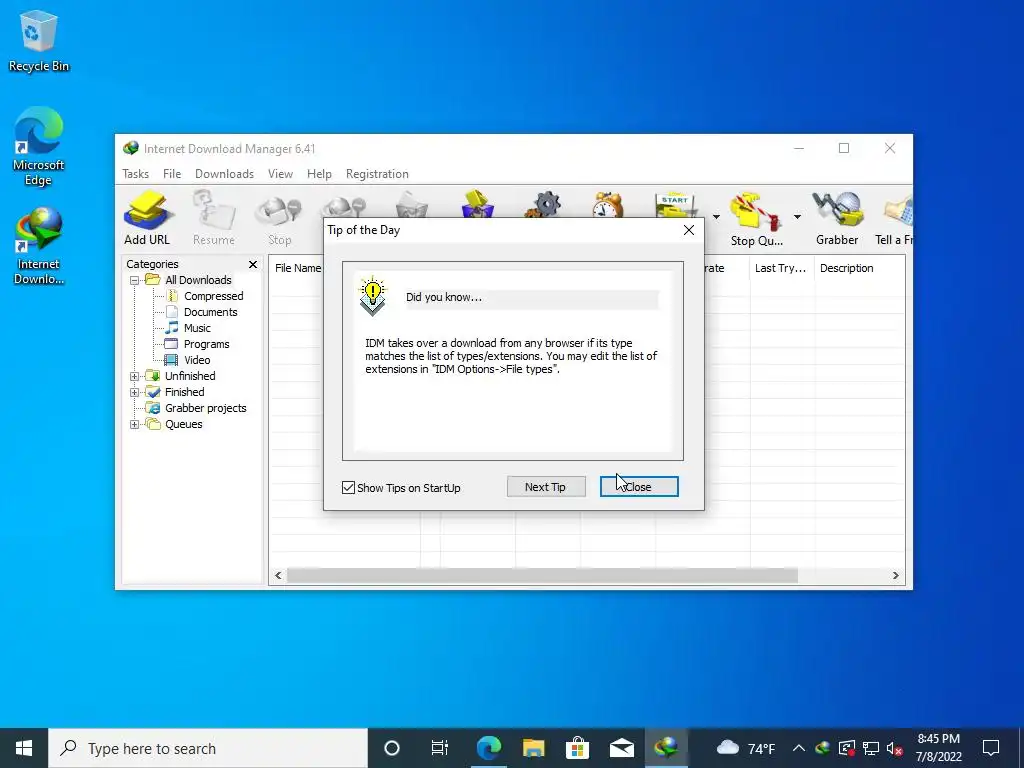Image resolution: width=1024 pixels, height=768 pixels.
Task: Open the Help menu
Action: click(319, 174)
